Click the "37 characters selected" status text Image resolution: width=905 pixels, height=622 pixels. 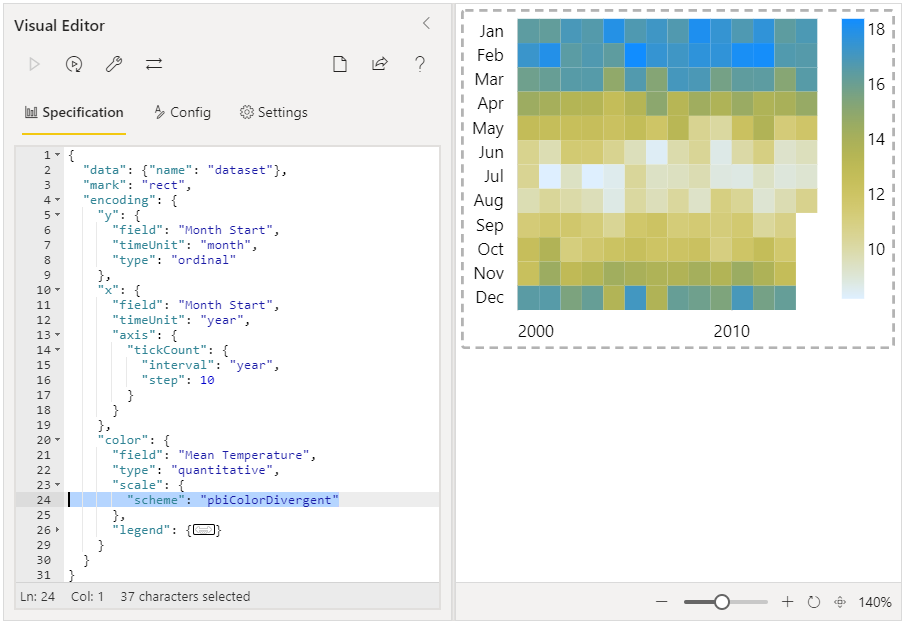coord(185,597)
